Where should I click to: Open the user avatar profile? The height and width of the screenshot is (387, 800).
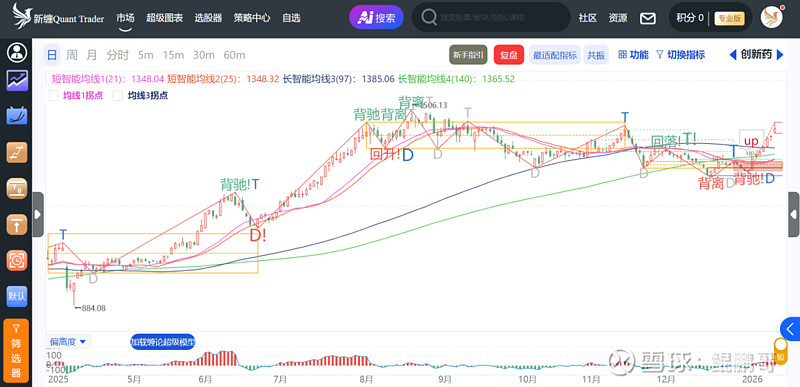click(x=771, y=17)
